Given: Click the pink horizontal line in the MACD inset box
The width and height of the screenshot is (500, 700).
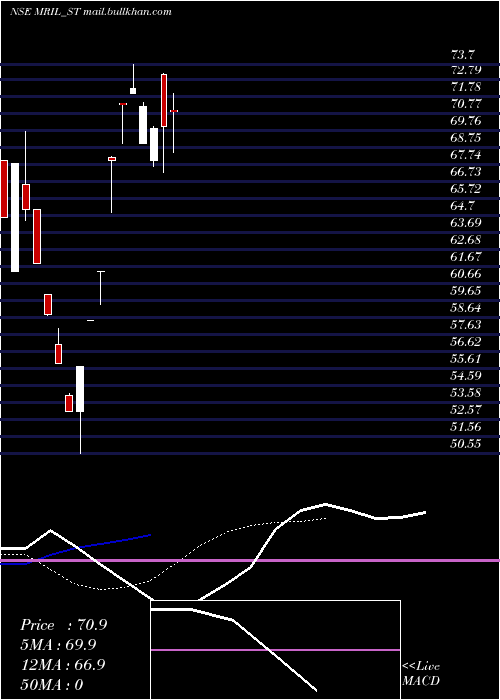Looking at the screenshot, I should pos(275,650).
